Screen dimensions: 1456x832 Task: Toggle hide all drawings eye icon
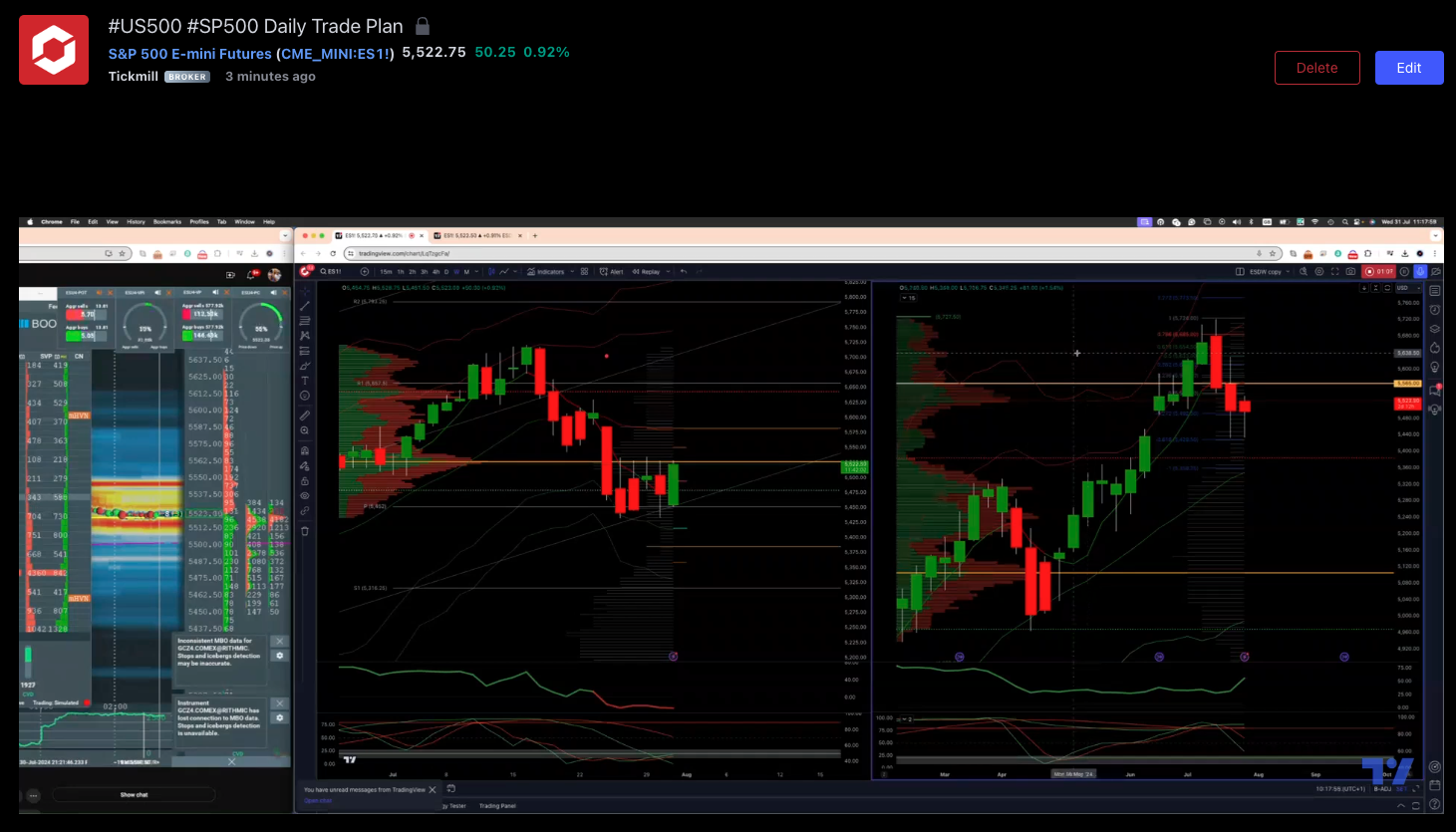coord(305,495)
